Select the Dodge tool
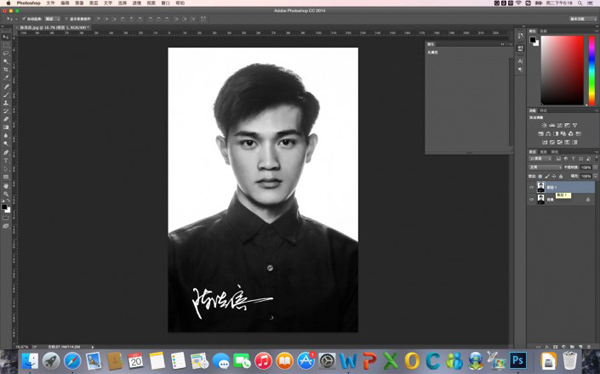This screenshot has height=374, width=600. coord(6,144)
